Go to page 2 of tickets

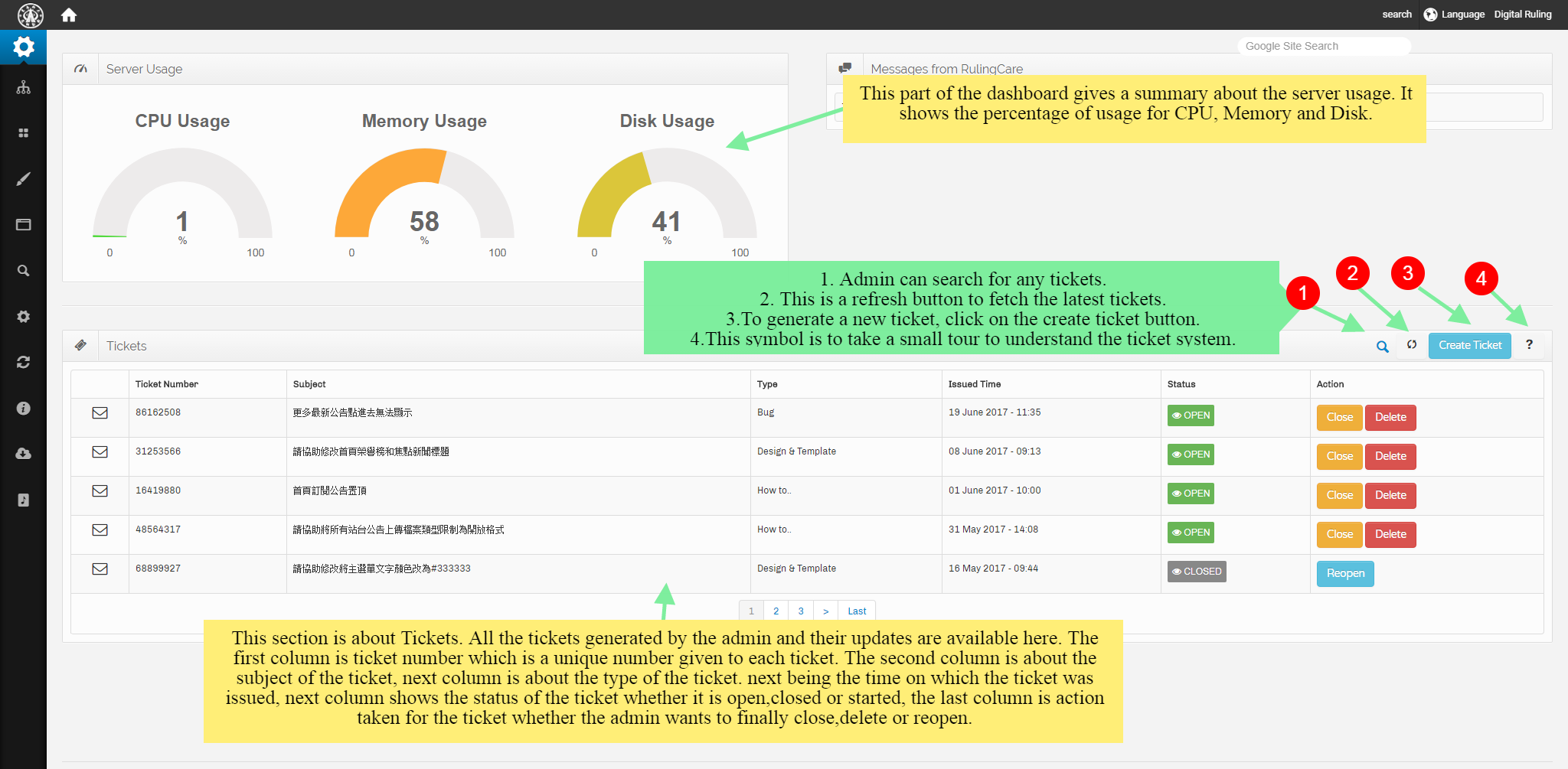point(776,611)
